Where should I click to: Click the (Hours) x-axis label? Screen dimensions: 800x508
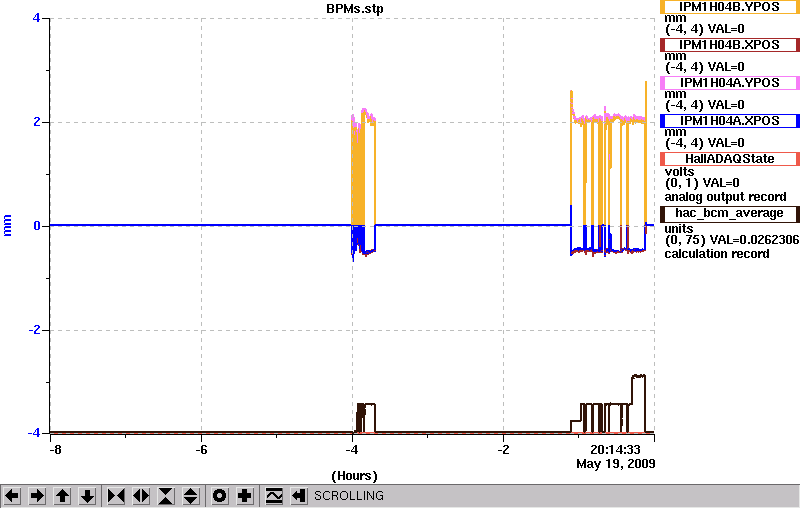click(355, 476)
